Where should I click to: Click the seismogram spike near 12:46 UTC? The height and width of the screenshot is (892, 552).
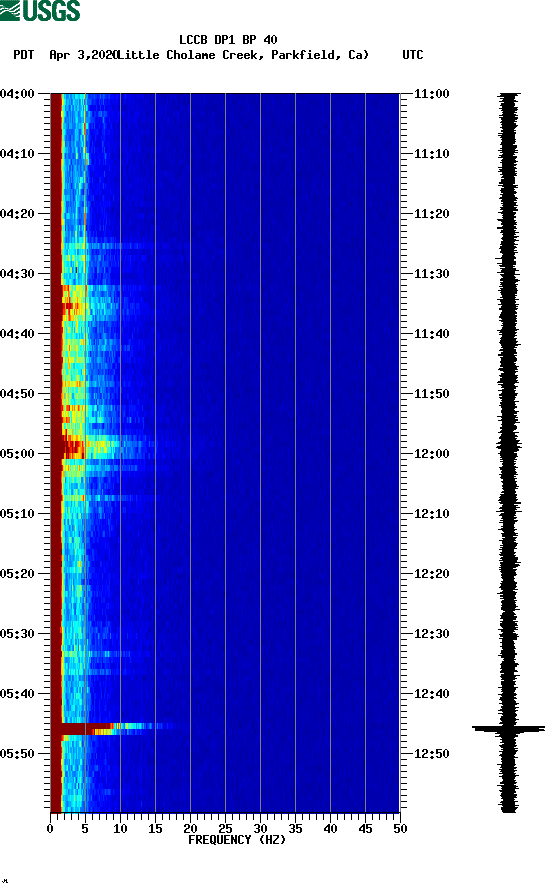pos(508,728)
